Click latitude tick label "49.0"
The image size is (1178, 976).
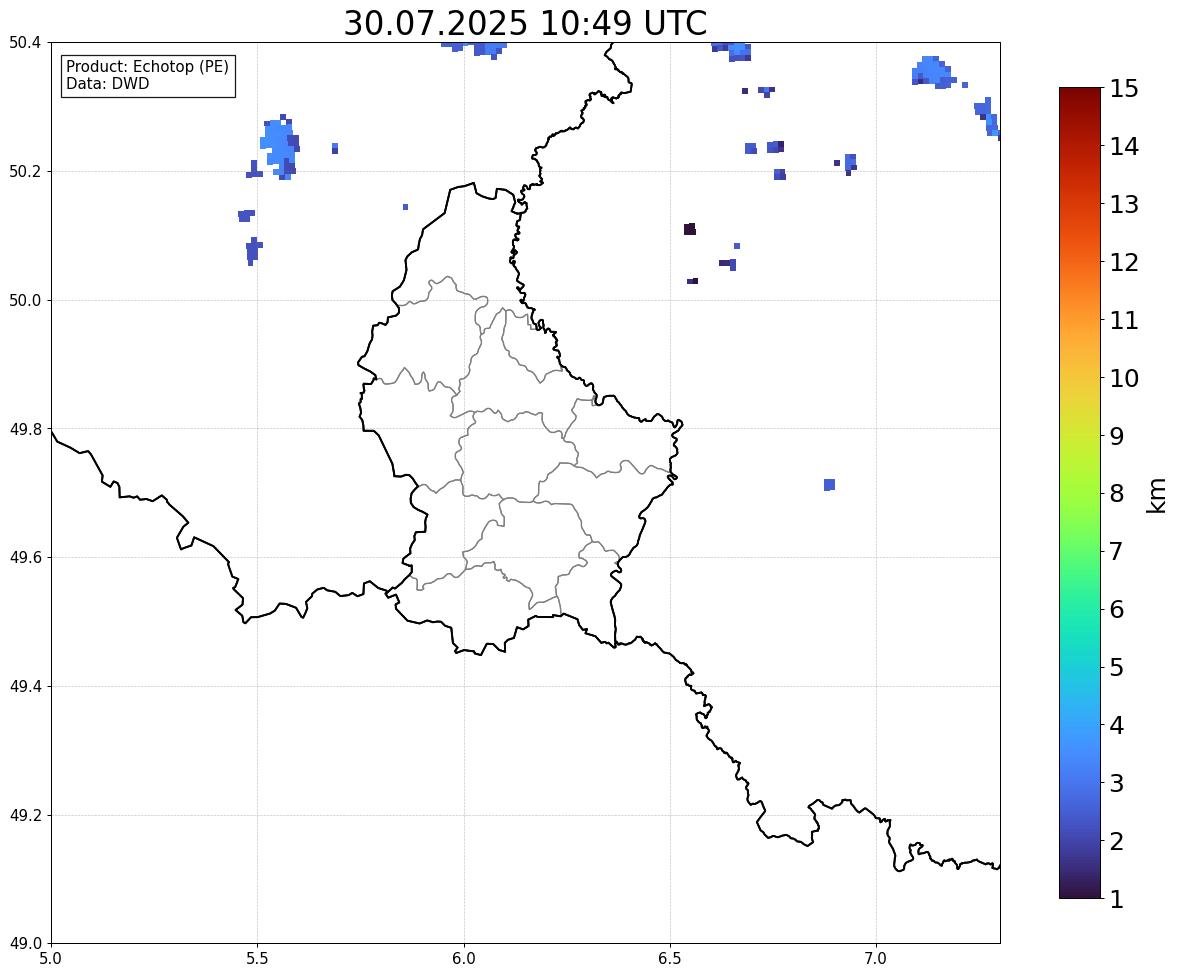pos(25,944)
